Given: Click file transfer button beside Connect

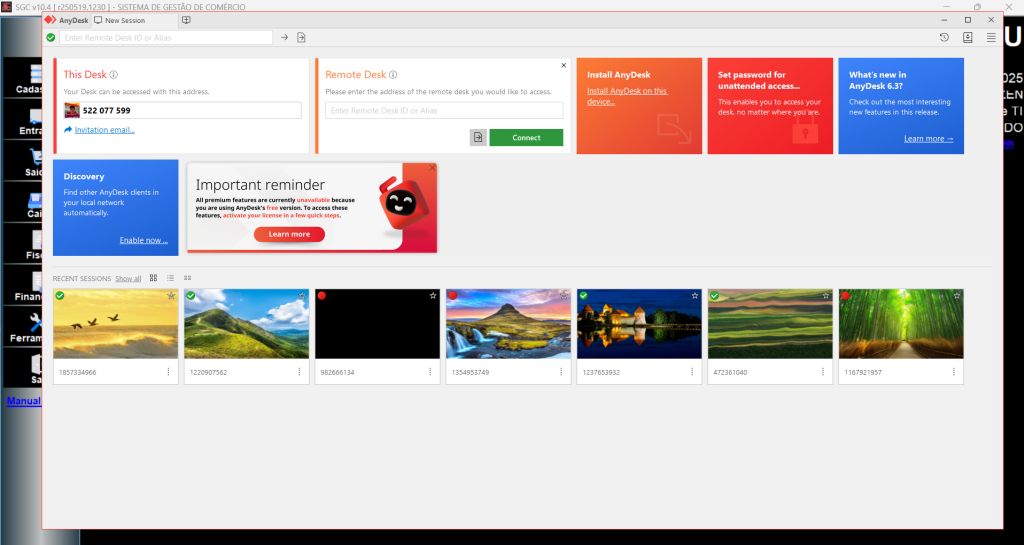Looking at the screenshot, I should [478, 138].
